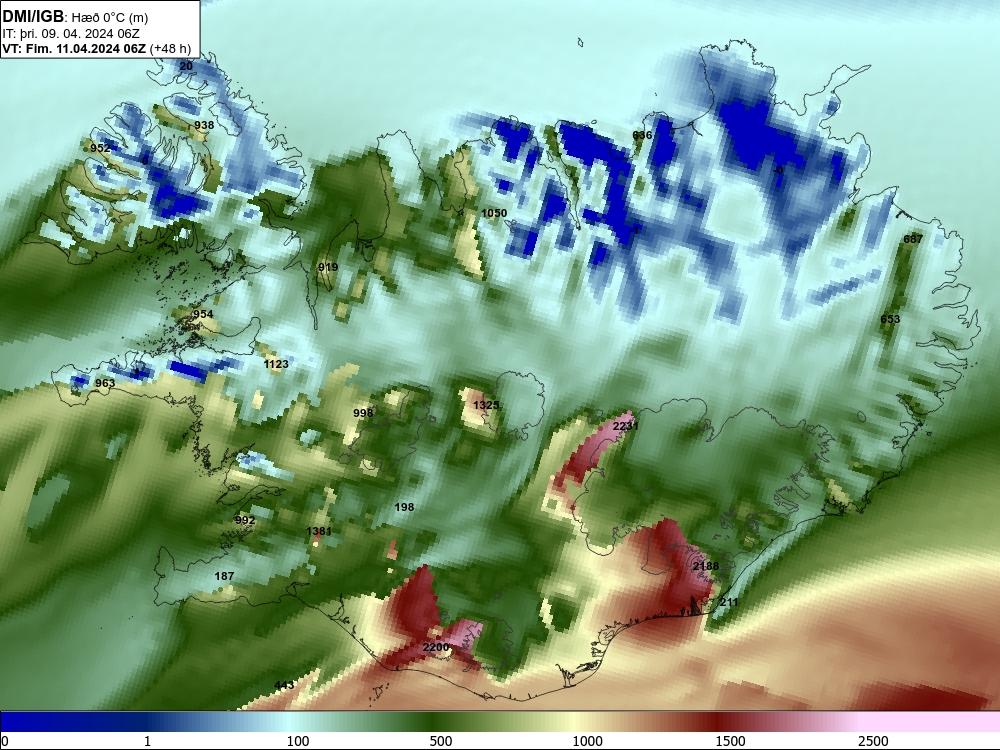Viewport: 1000px width, 750px height.
Task: Click the map value 954
Action: (x=203, y=314)
